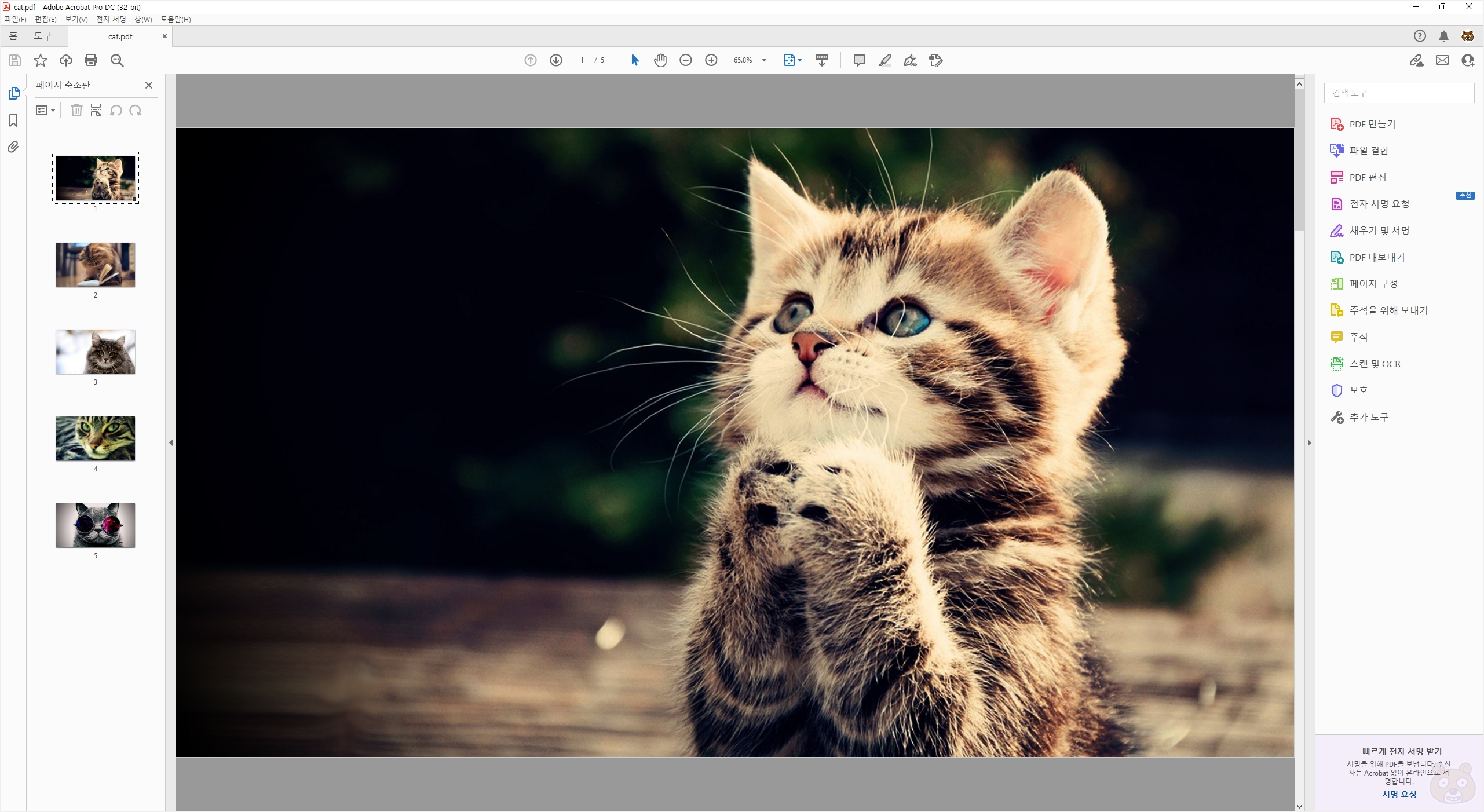Open the PDF 편집 tool

(1368, 177)
